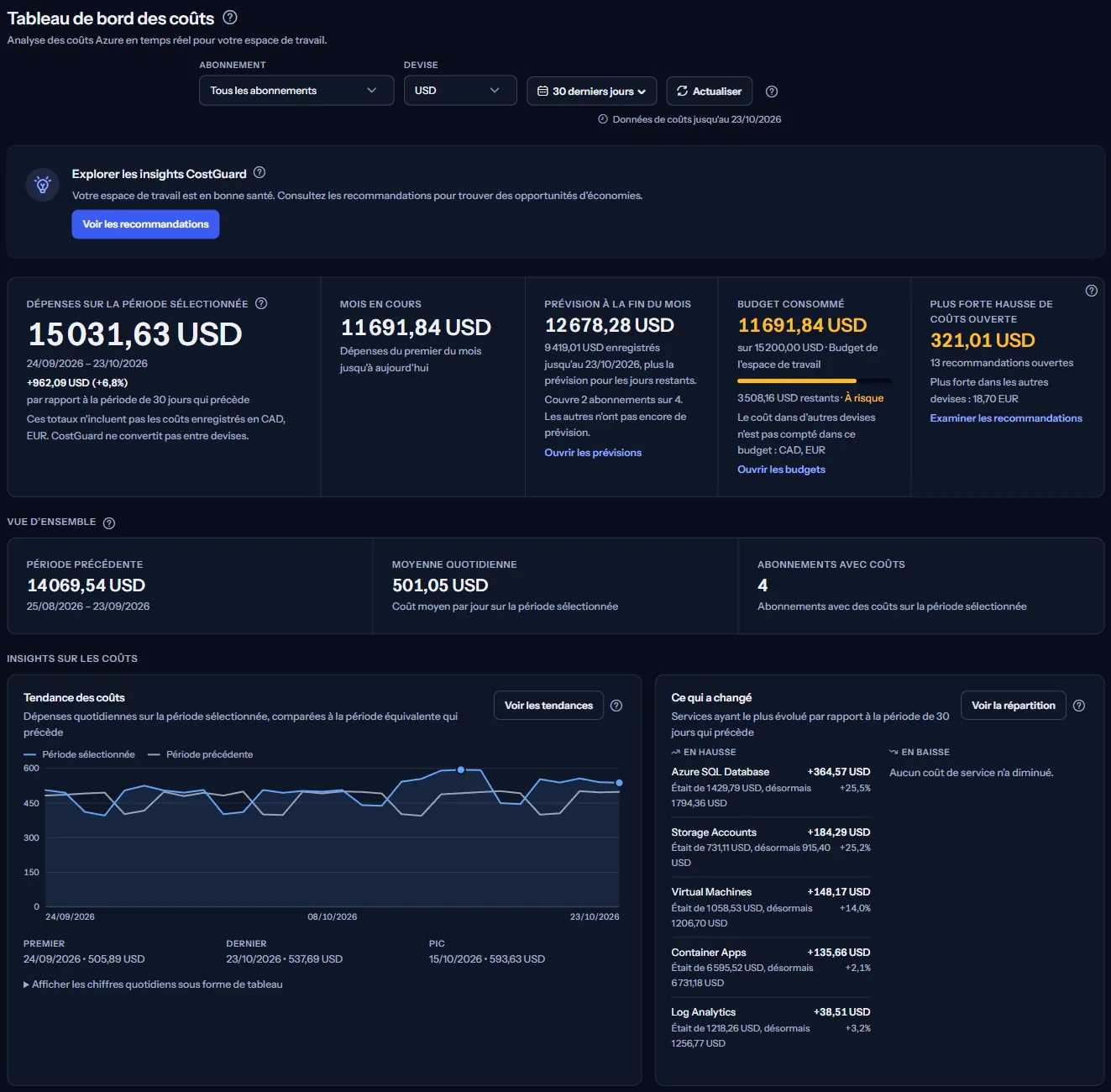Click help icon beside Dépenses sur la période sélectionnée
1111x1092 pixels.
[x=261, y=303]
